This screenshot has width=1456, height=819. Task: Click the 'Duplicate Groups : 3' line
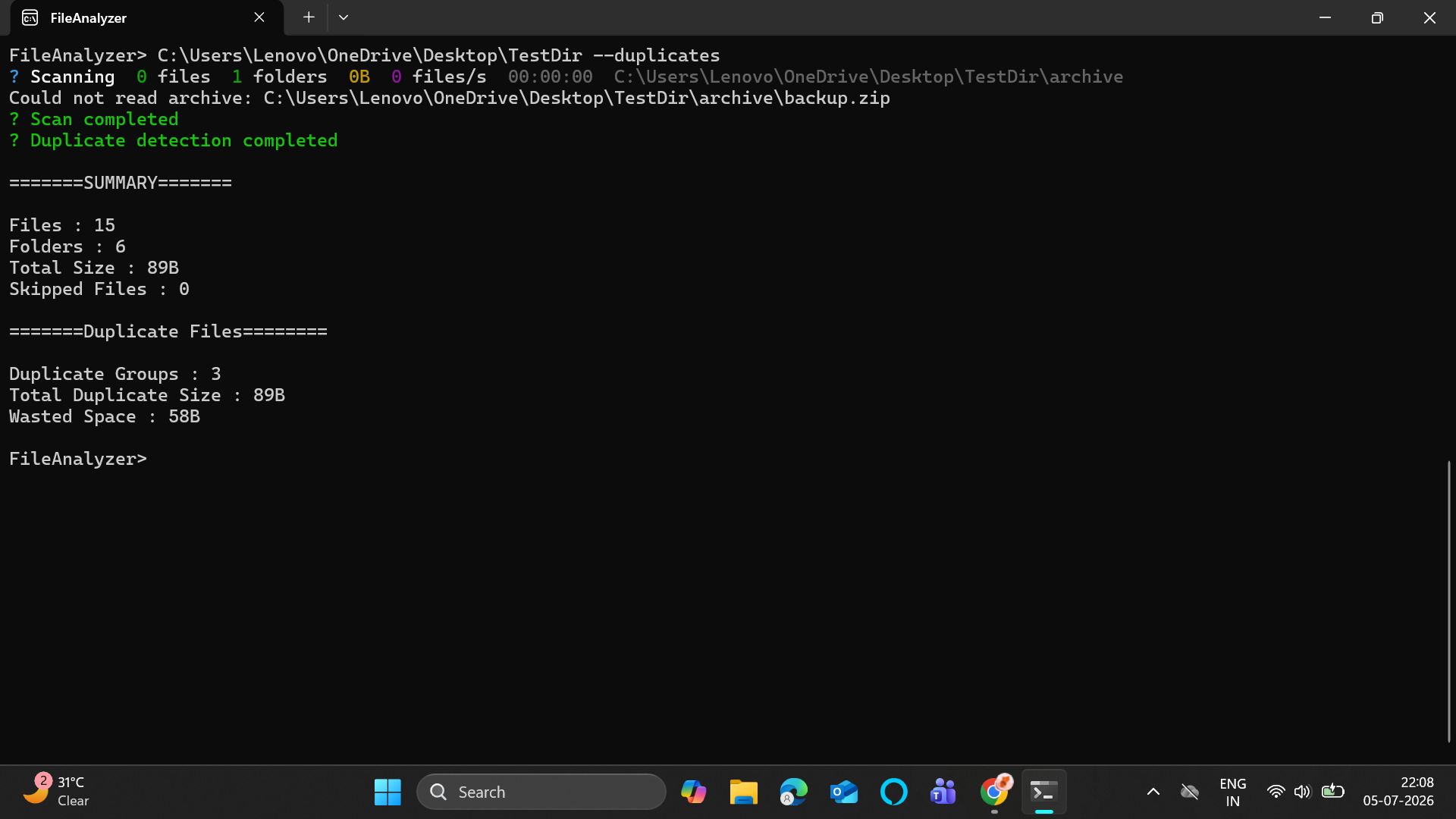click(x=115, y=374)
